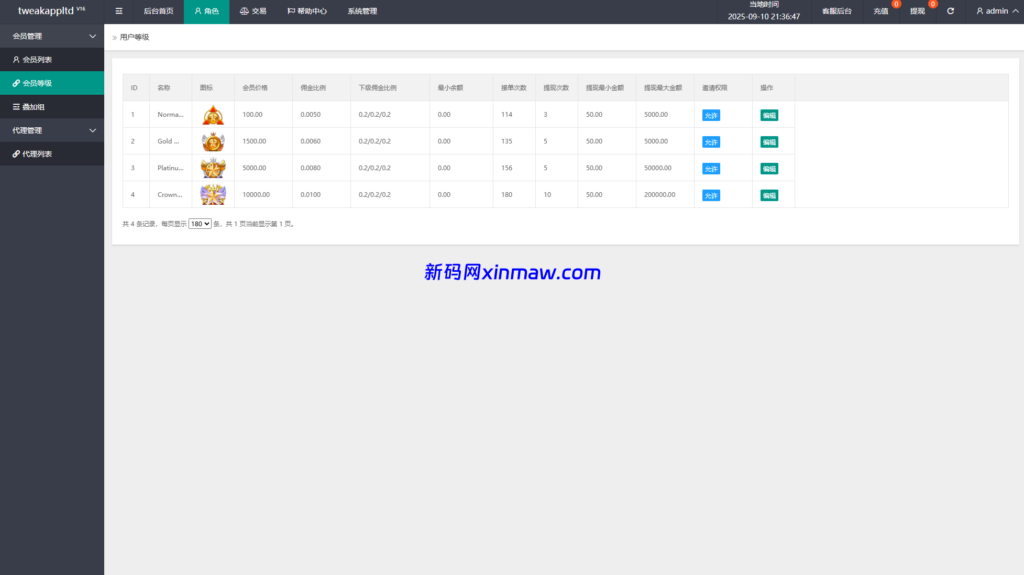
Task: Toggle 允许 permission for the Normal row
Action: (x=711, y=115)
